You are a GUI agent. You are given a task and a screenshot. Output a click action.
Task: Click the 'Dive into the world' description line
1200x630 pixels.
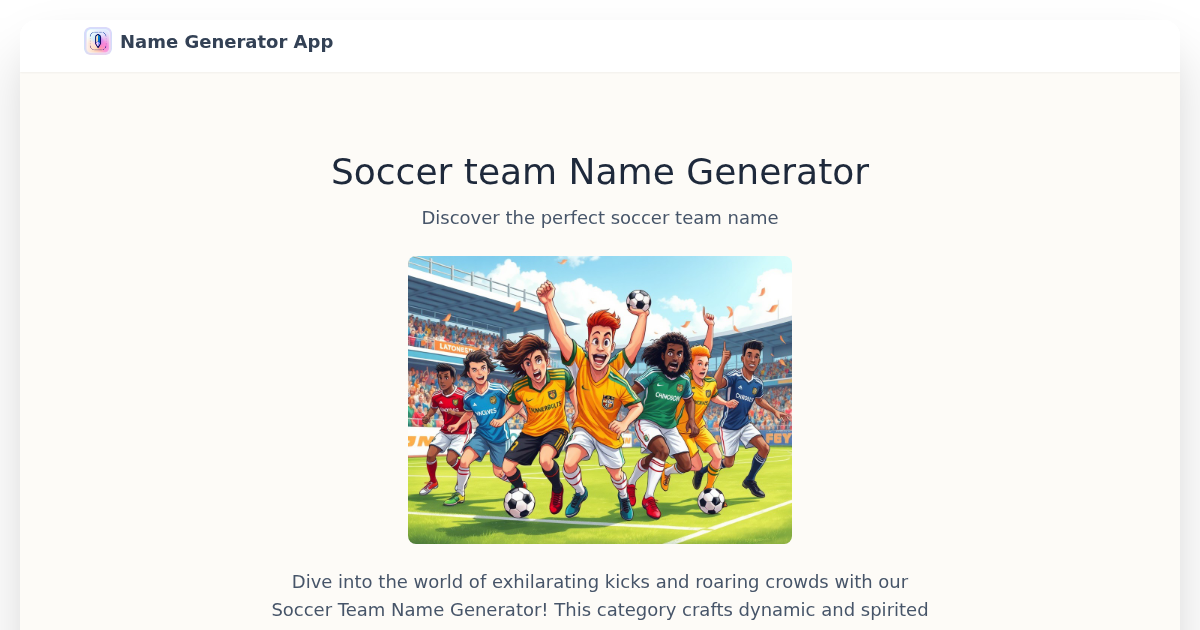coord(600,582)
